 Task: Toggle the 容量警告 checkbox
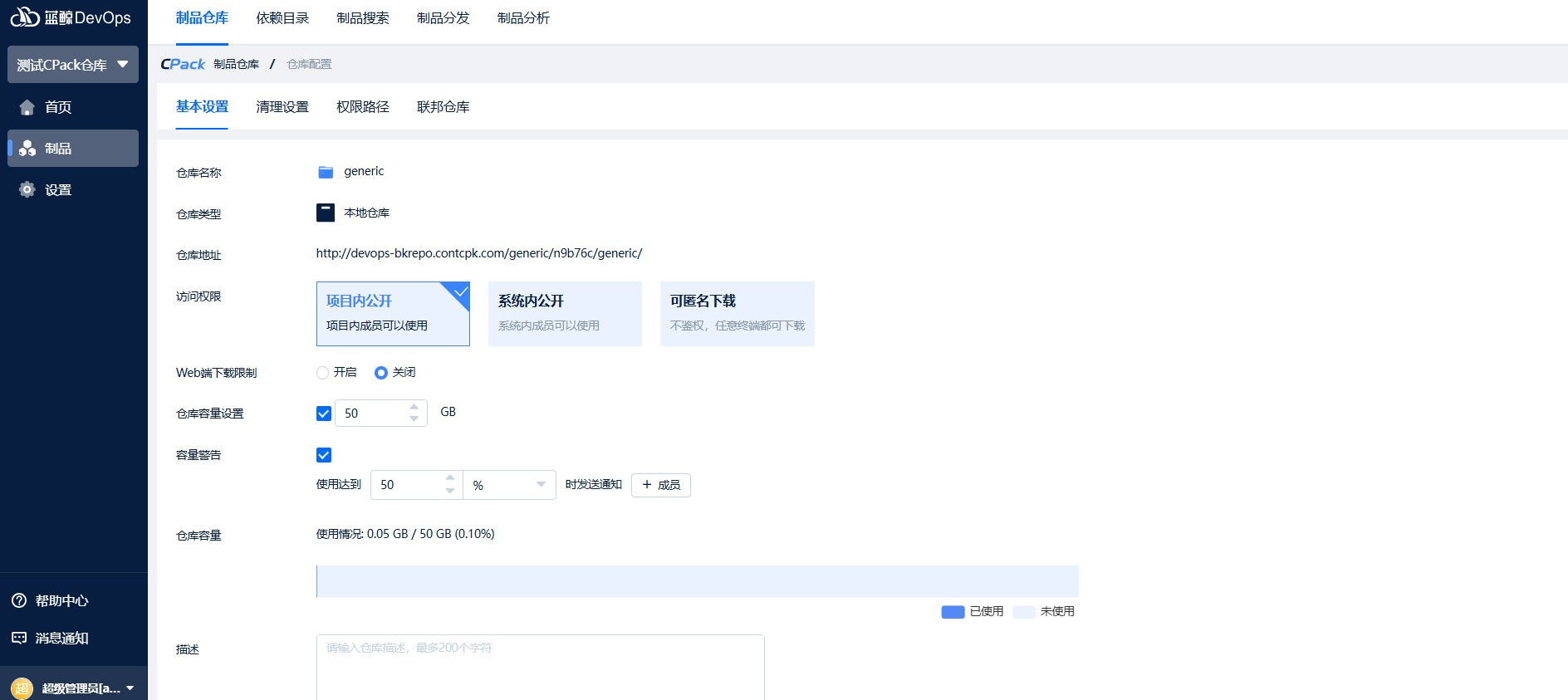[324, 455]
